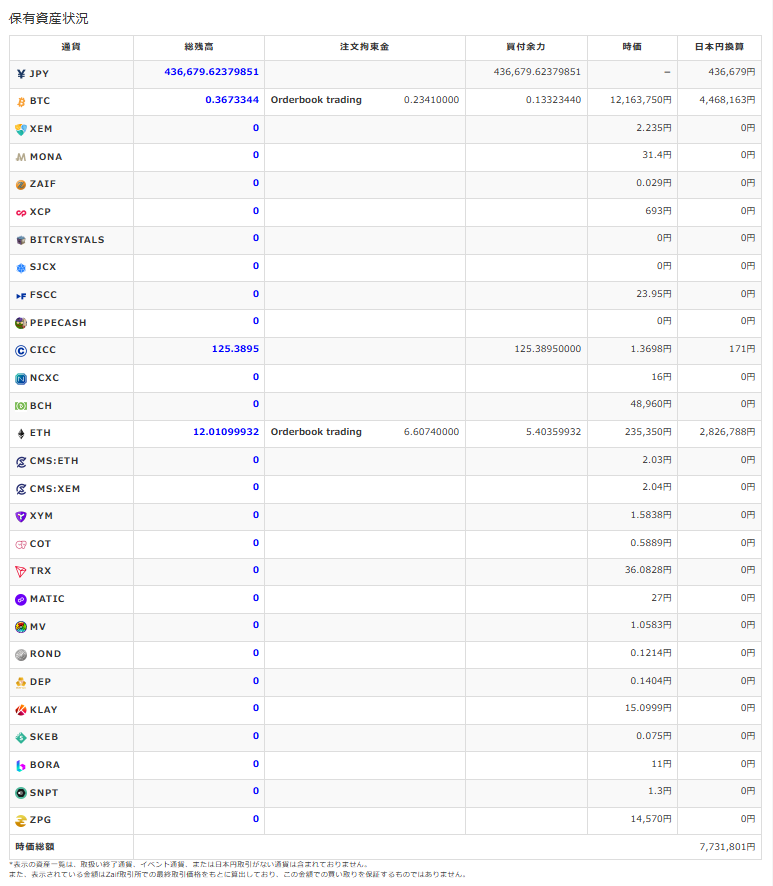Screen dimensions: 773x886
Task: Click the TRX Tron icon
Action: (x=21, y=572)
